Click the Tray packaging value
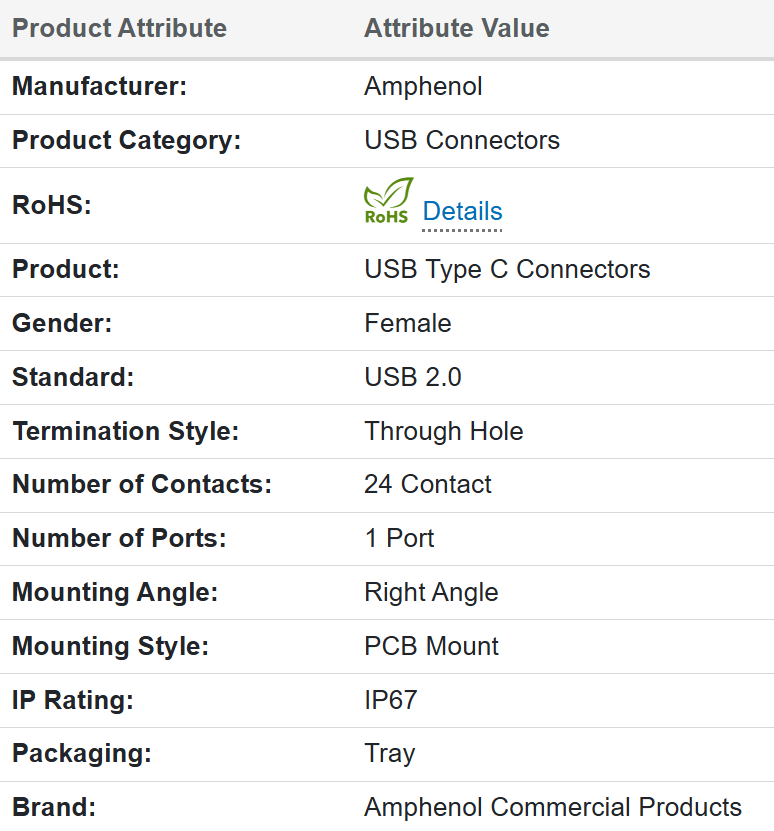This screenshot has height=831, width=774. [x=389, y=754]
